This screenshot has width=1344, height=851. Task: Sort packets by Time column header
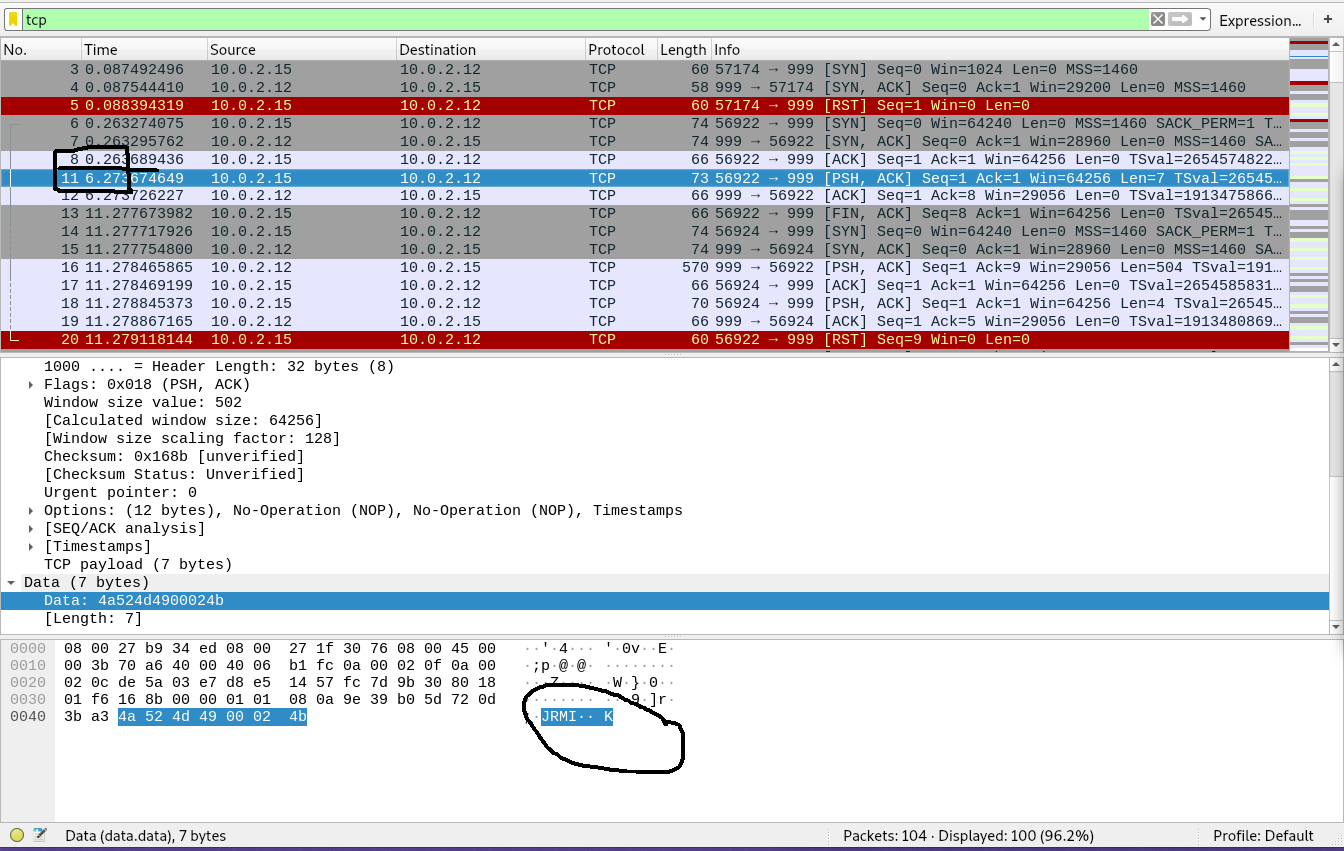pyautogui.click(x=144, y=49)
